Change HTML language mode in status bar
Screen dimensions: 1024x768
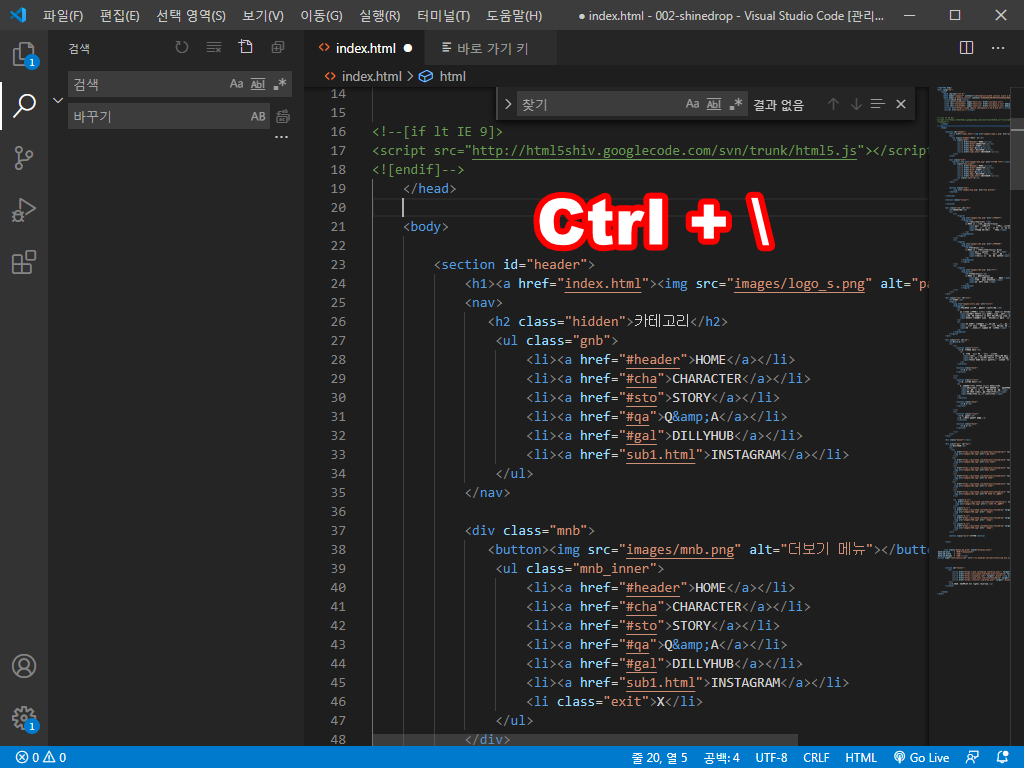pyautogui.click(x=861, y=758)
